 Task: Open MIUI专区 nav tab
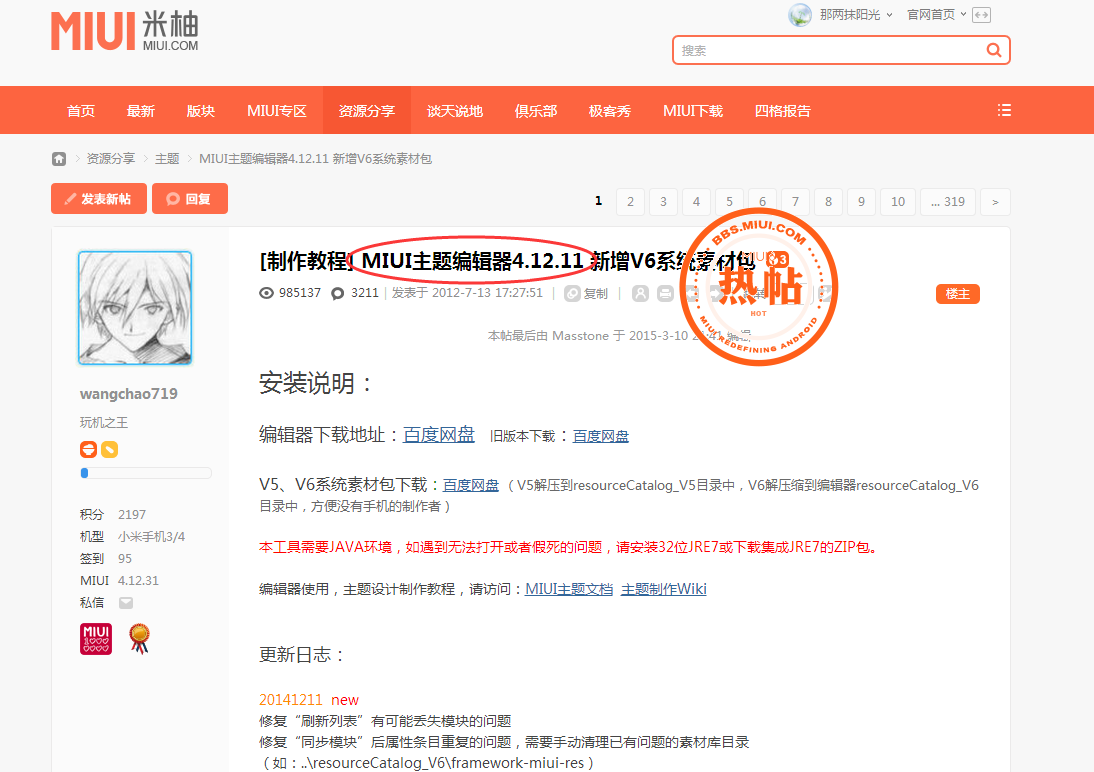tap(277, 110)
